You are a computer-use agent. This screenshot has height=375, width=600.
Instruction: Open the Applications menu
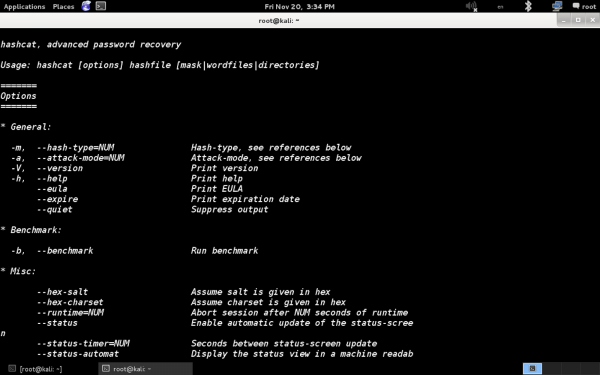tap(24, 7)
